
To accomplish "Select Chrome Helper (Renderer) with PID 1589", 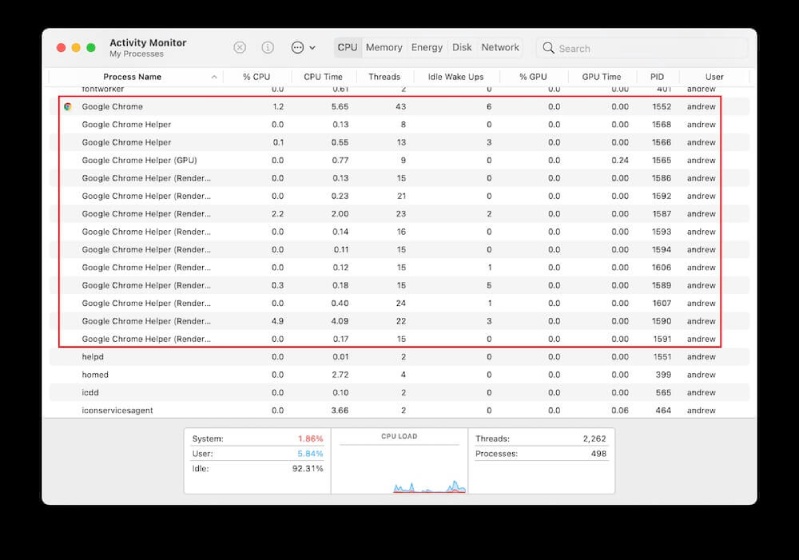I will (399, 285).
